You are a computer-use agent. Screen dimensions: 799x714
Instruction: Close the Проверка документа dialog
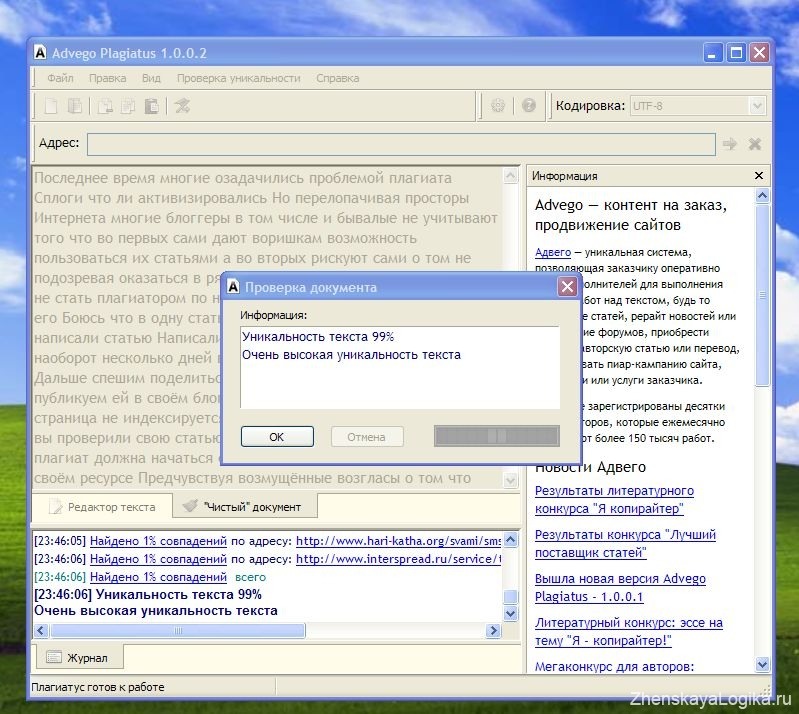click(567, 287)
